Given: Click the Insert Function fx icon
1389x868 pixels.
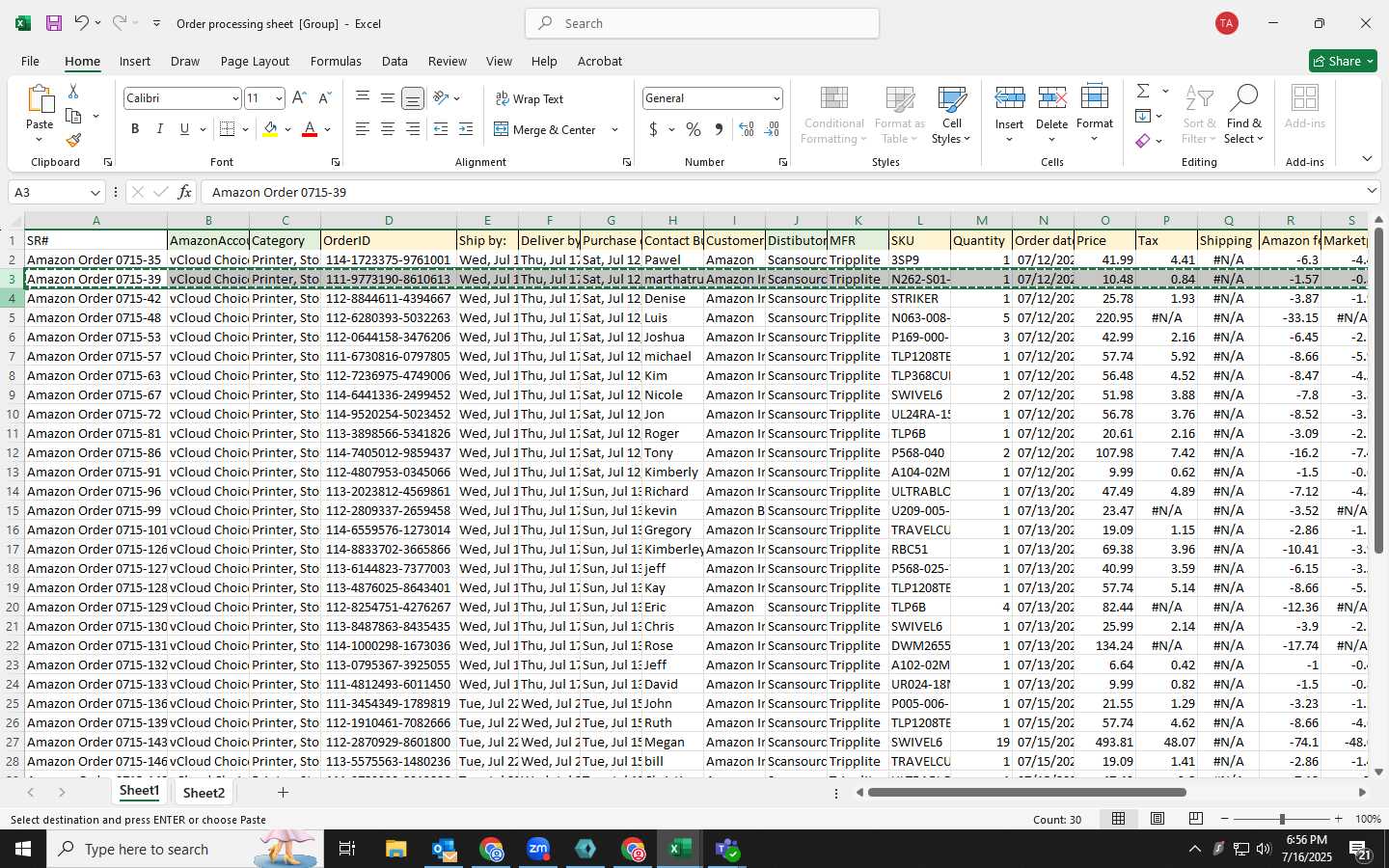Looking at the screenshot, I should [185, 192].
